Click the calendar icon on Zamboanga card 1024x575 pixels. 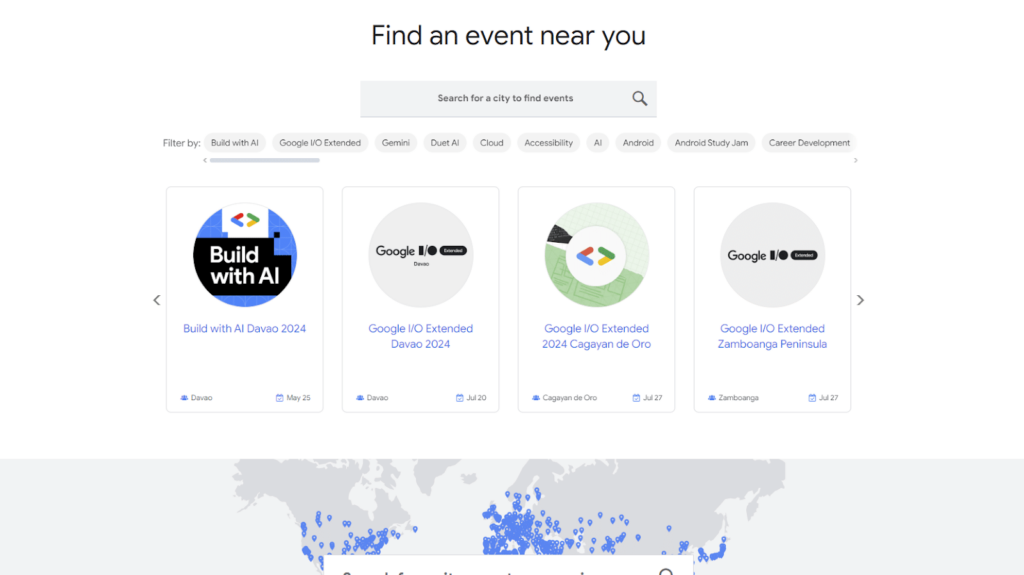(x=812, y=397)
